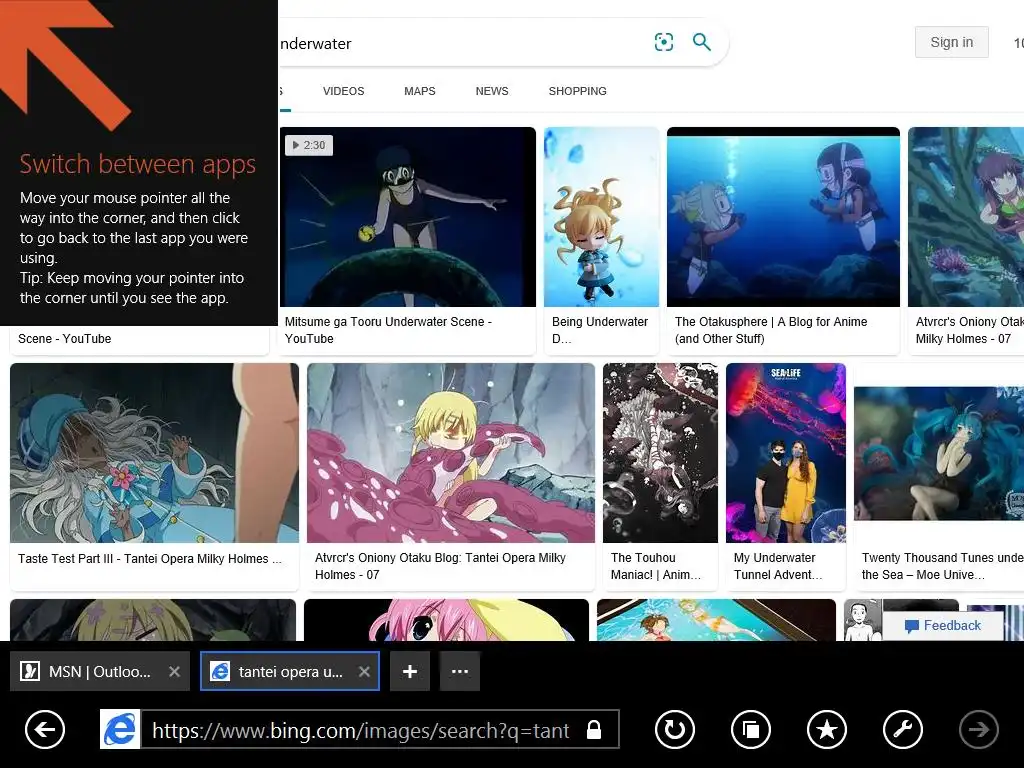Open the NEWS search tab
The height and width of the screenshot is (768, 1024).
[492, 91]
